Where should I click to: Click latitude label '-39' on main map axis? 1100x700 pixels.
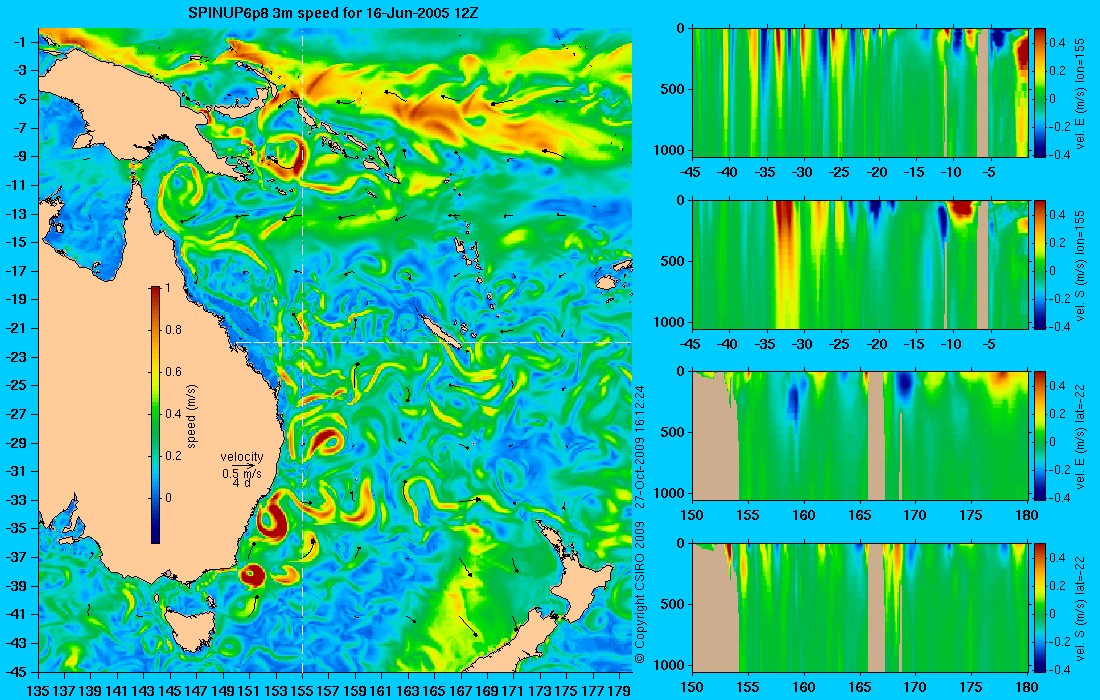point(17,586)
